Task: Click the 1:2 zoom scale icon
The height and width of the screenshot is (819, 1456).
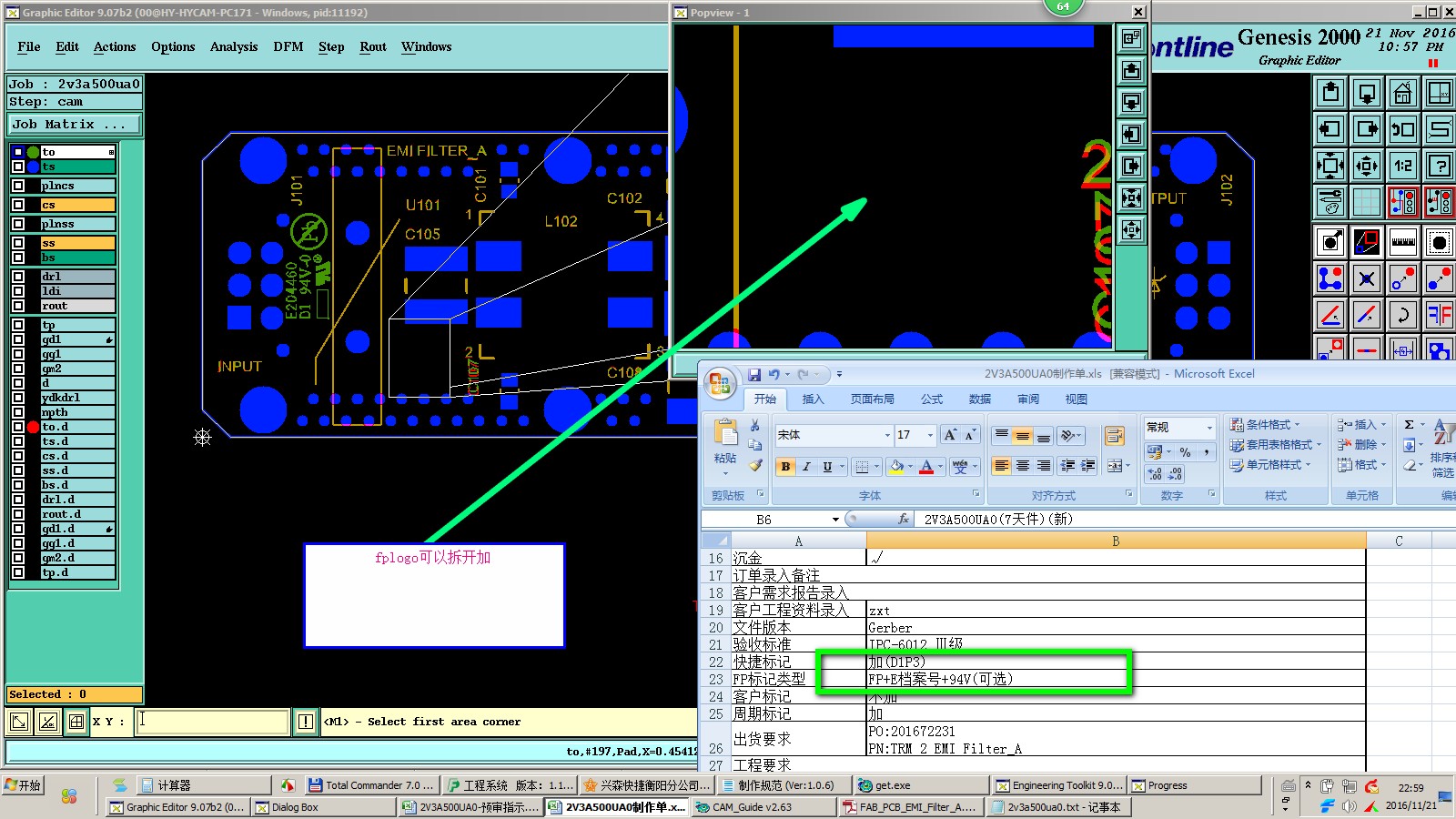Action: click(1403, 166)
